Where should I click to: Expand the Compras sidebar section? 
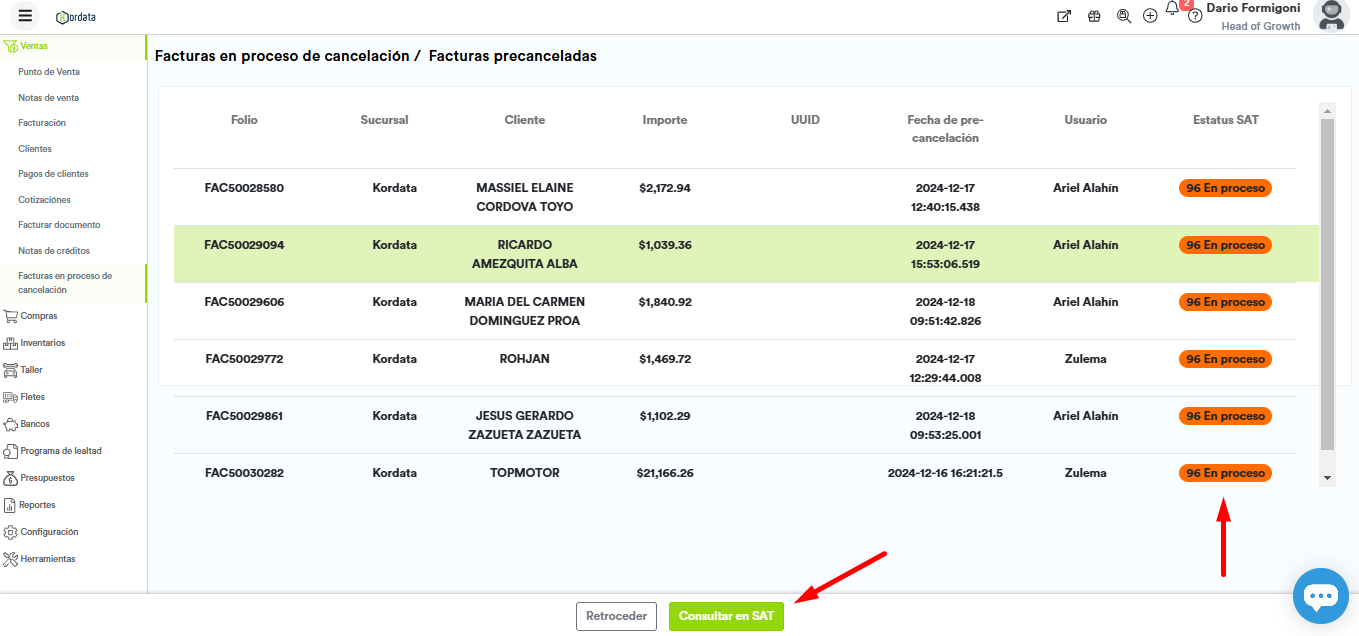click(x=39, y=316)
